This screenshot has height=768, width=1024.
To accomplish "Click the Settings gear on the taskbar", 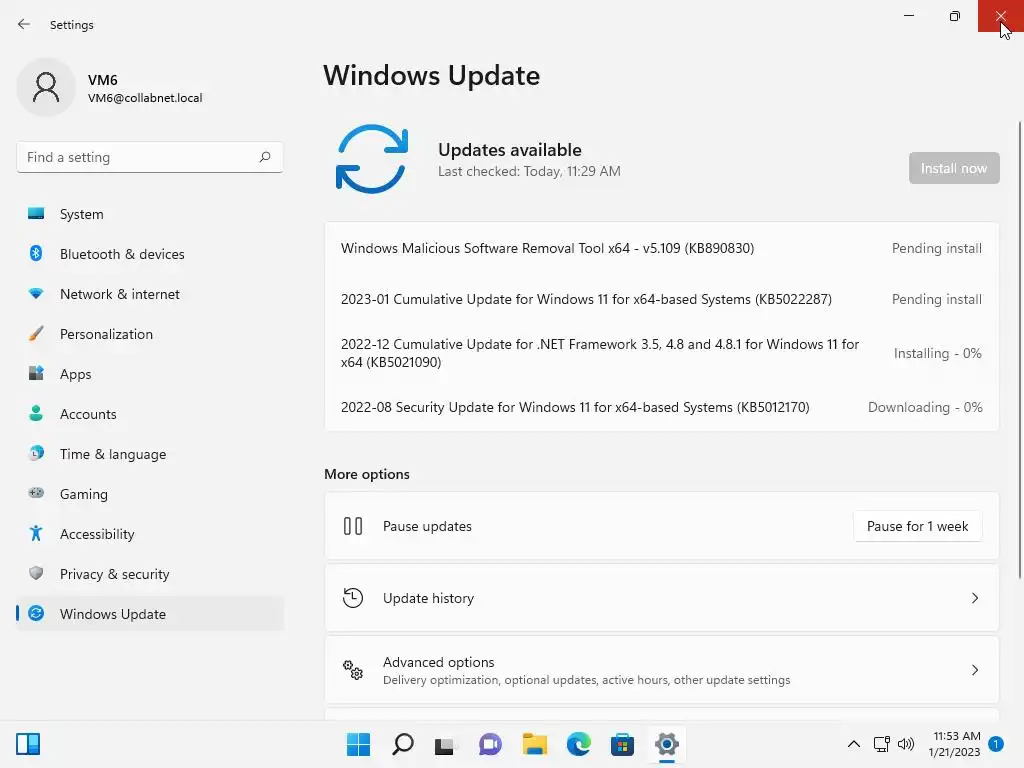I will point(667,744).
